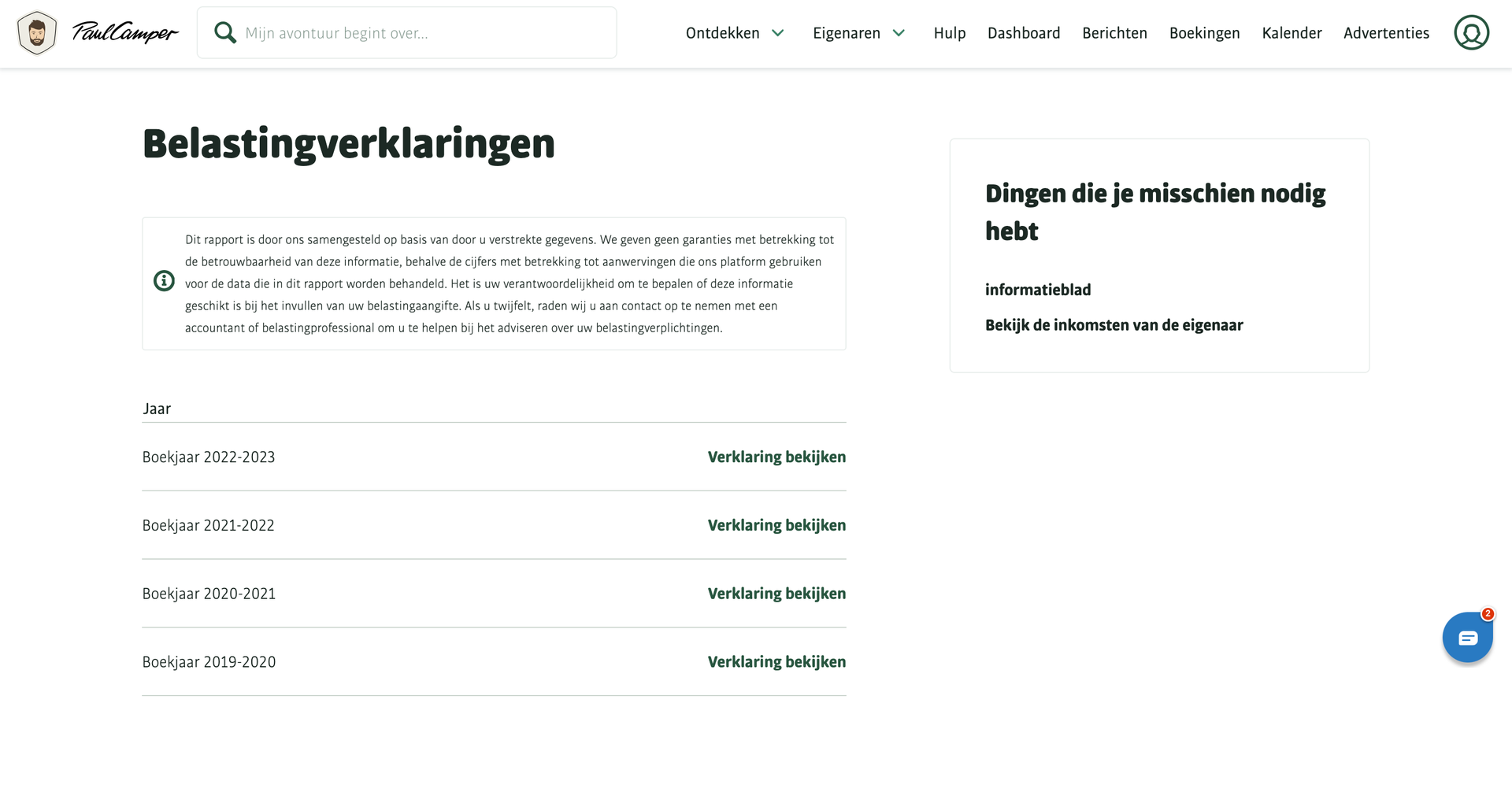Expand the Eigenaren dropdown chevron
The image size is (1512, 807).
click(899, 33)
